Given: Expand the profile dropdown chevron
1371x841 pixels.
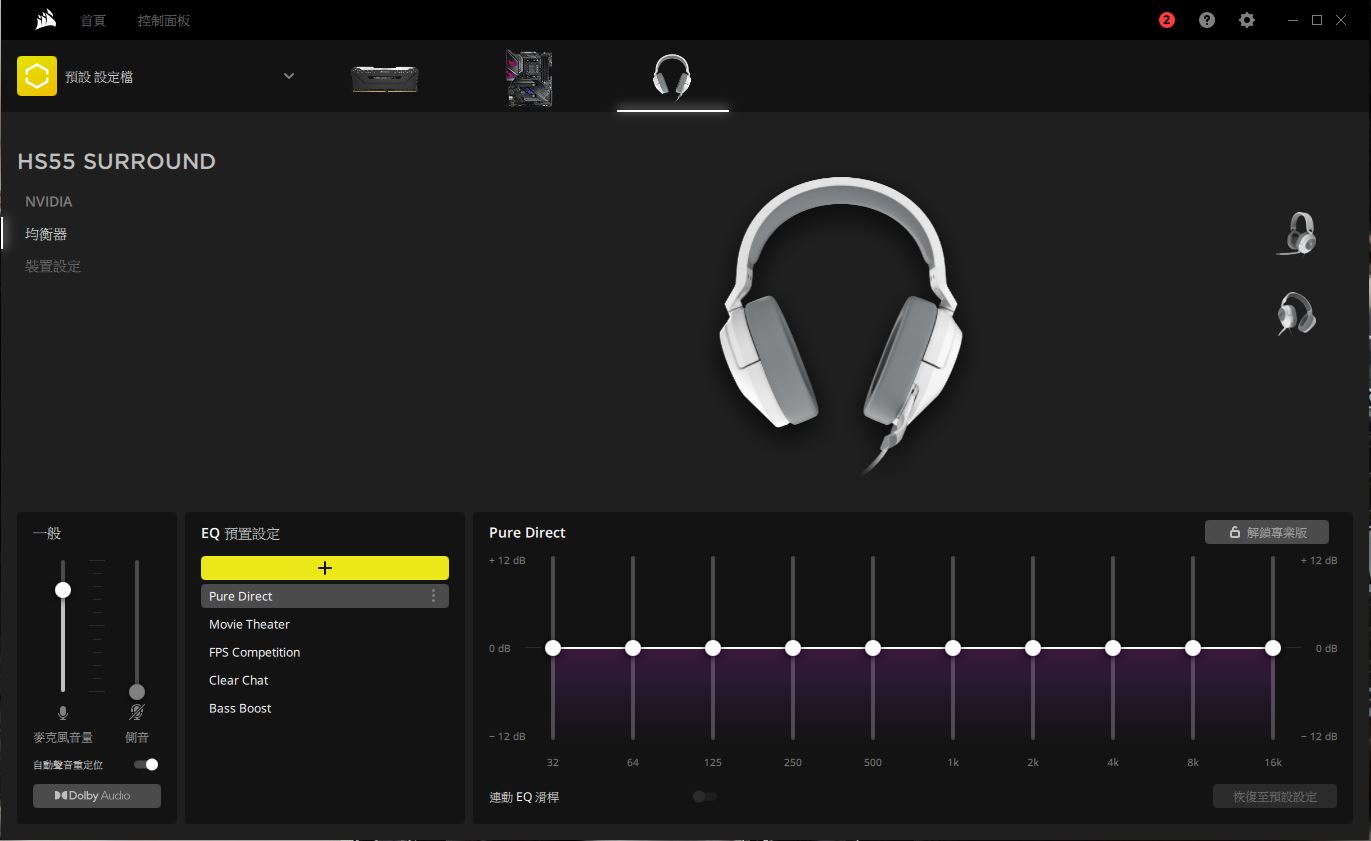Looking at the screenshot, I should (289, 76).
